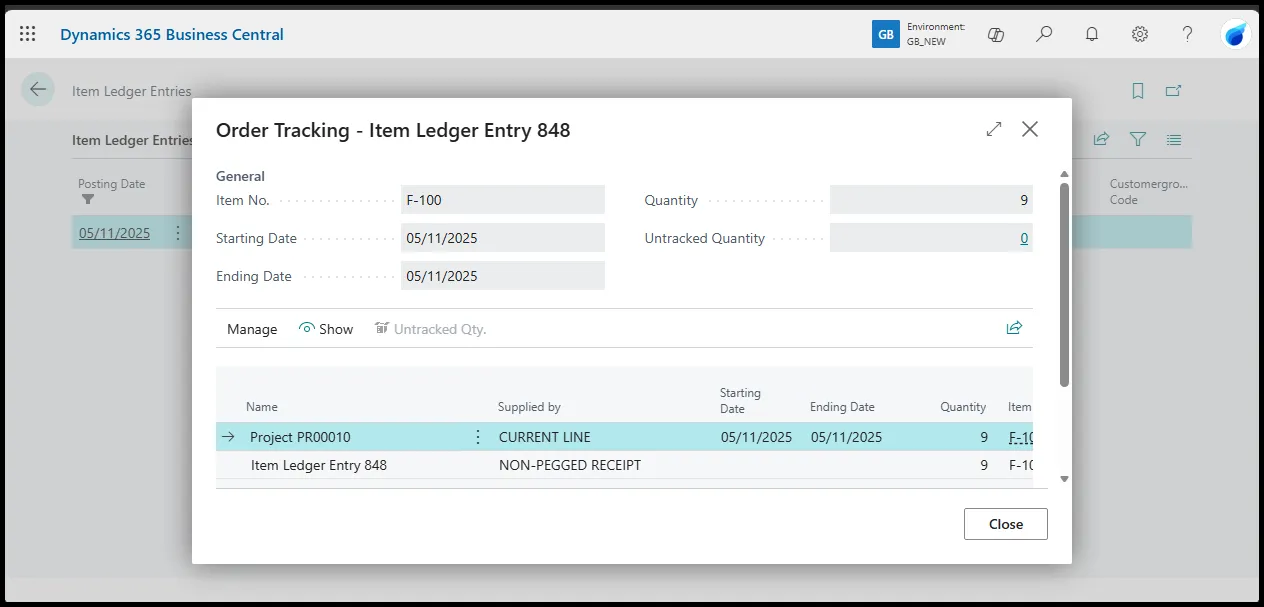This screenshot has width=1264, height=607.
Task: Click the Close button
Action: tap(1006, 524)
